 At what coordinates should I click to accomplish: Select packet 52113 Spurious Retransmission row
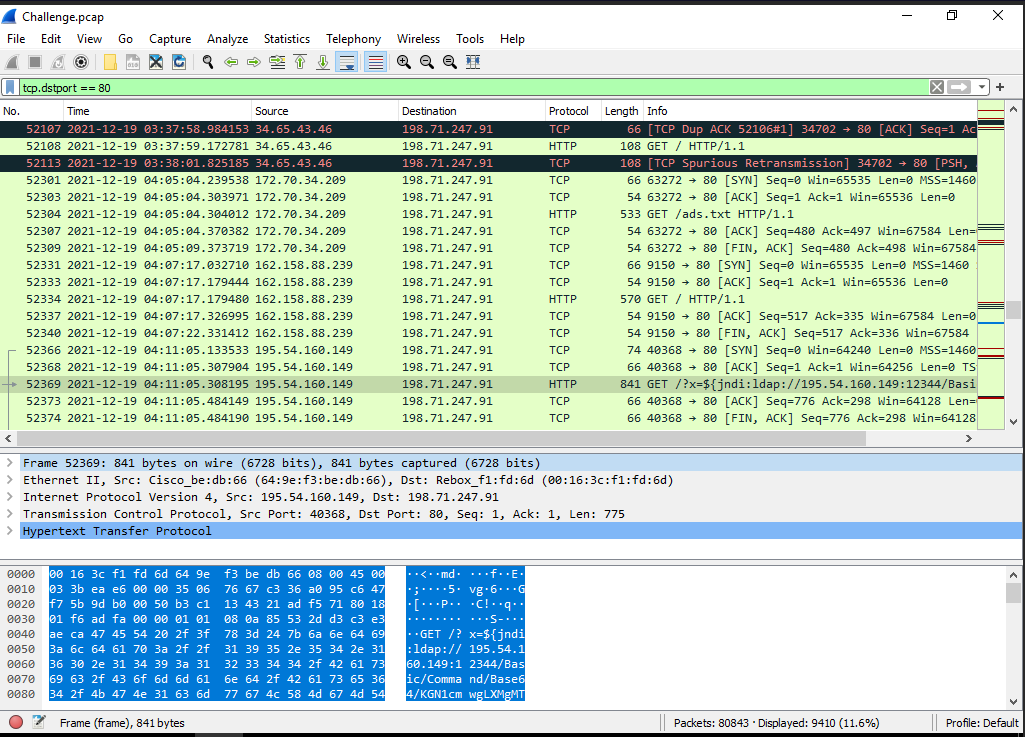[x=488, y=163]
